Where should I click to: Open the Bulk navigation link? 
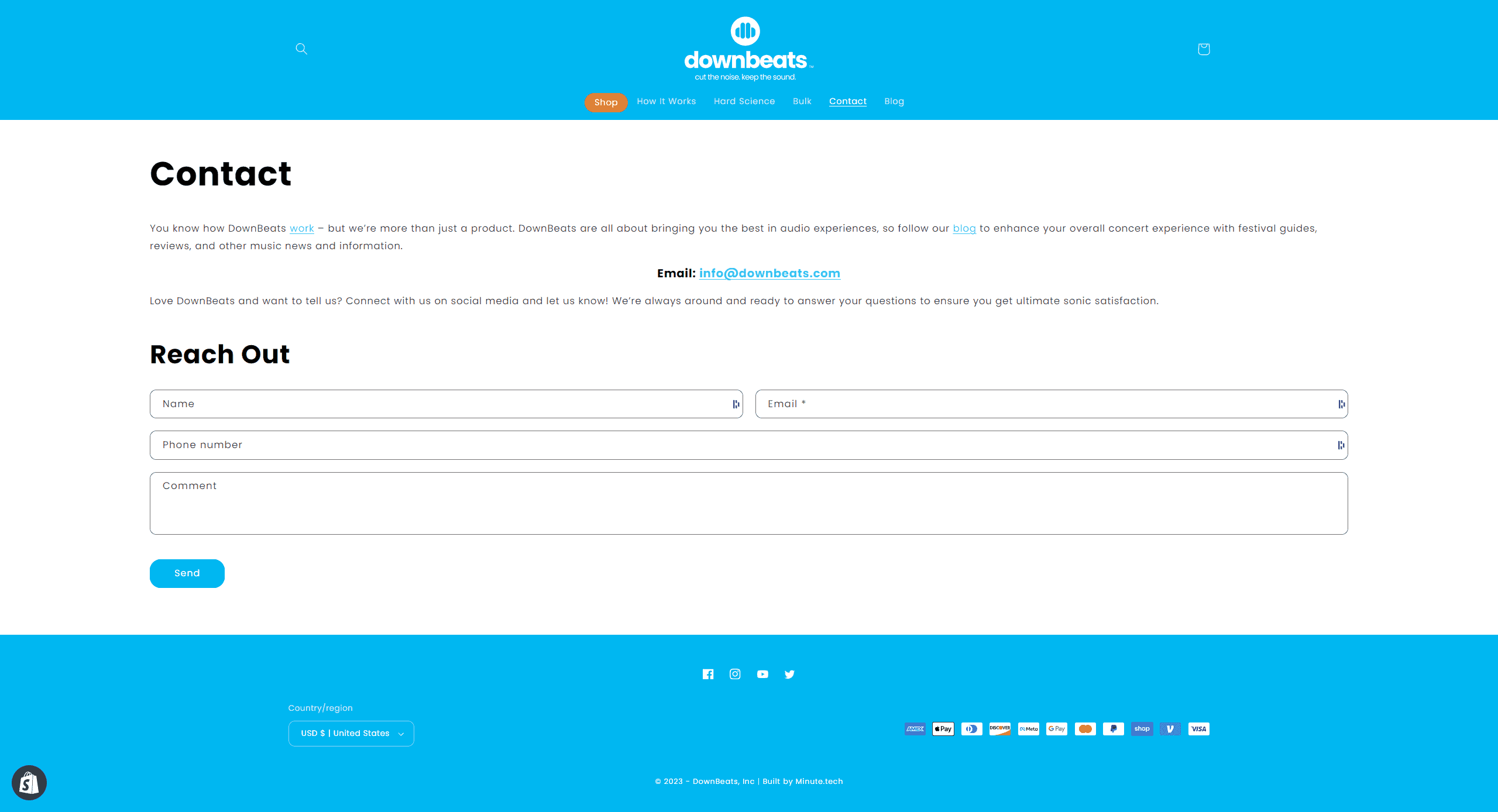coord(802,101)
